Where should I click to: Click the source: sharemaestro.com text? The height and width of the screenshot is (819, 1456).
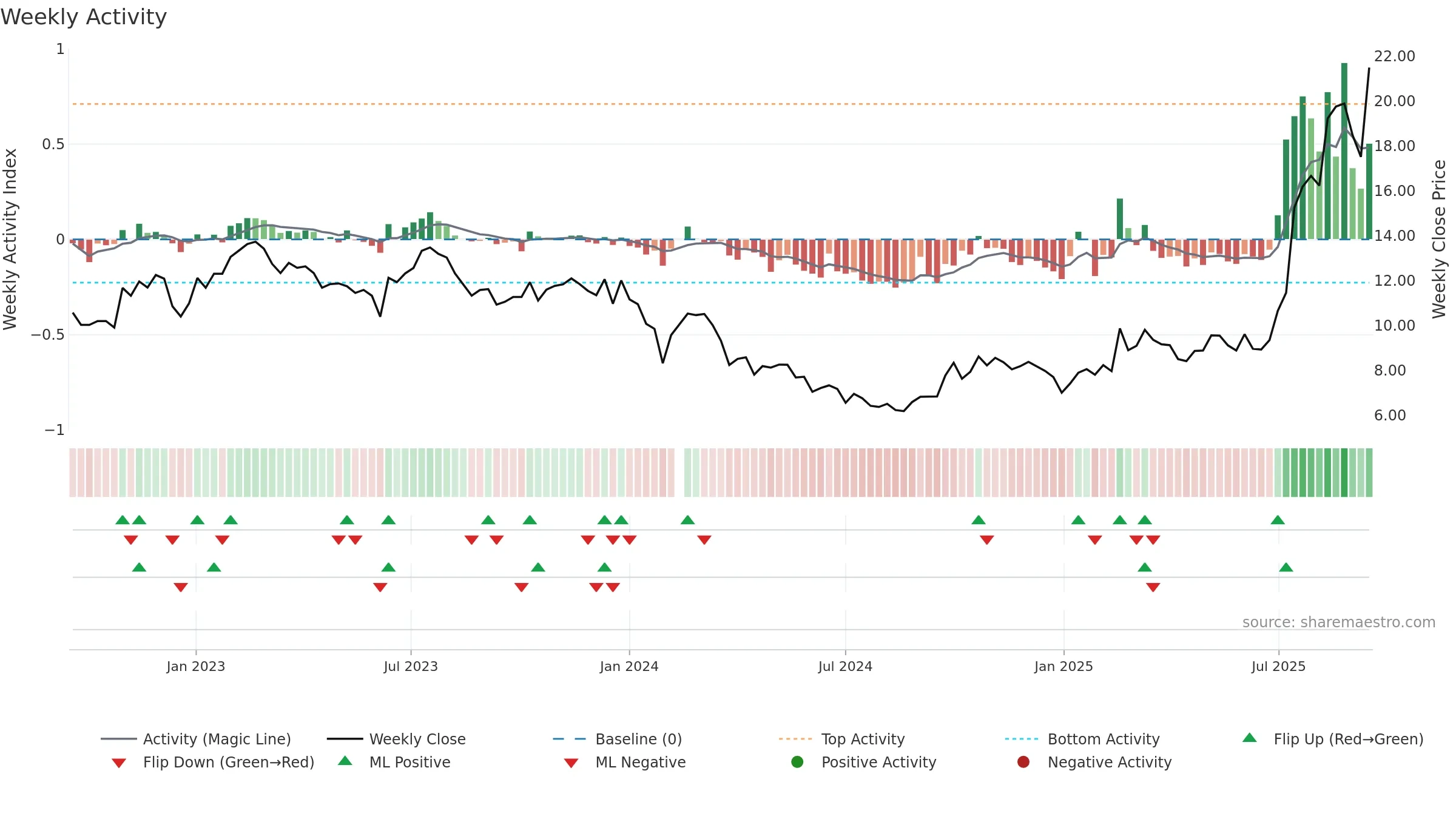coord(1339,622)
